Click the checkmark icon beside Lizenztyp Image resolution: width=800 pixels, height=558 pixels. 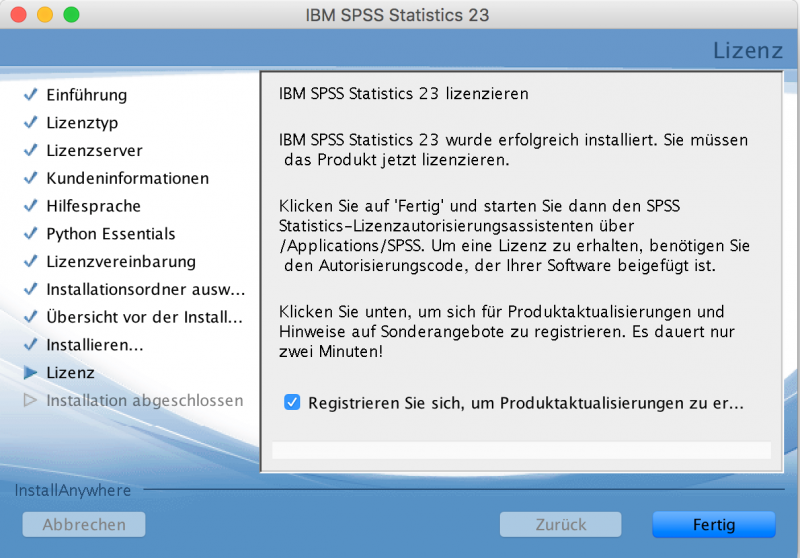point(31,122)
